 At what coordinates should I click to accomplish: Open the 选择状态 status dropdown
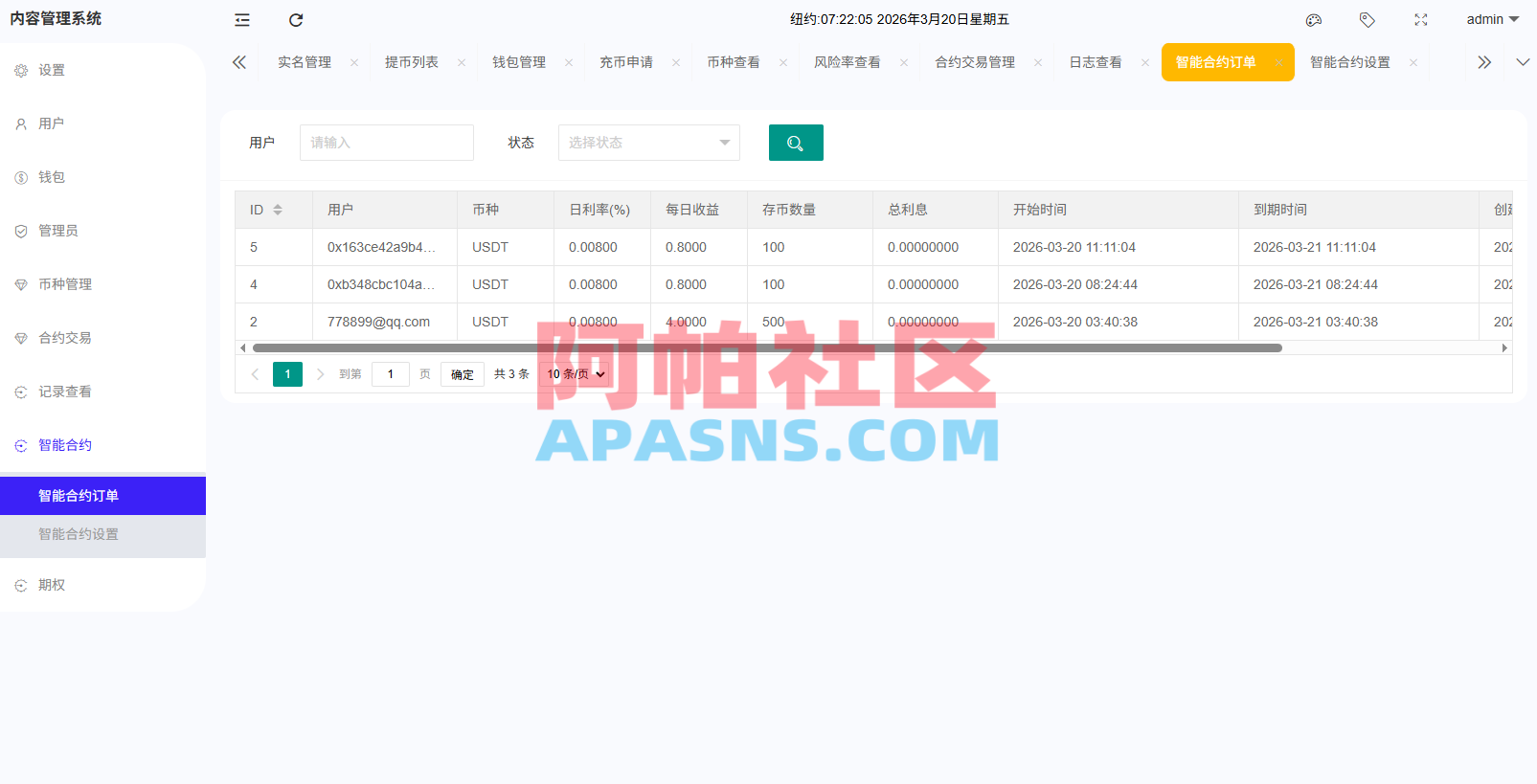click(x=649, y=143)
